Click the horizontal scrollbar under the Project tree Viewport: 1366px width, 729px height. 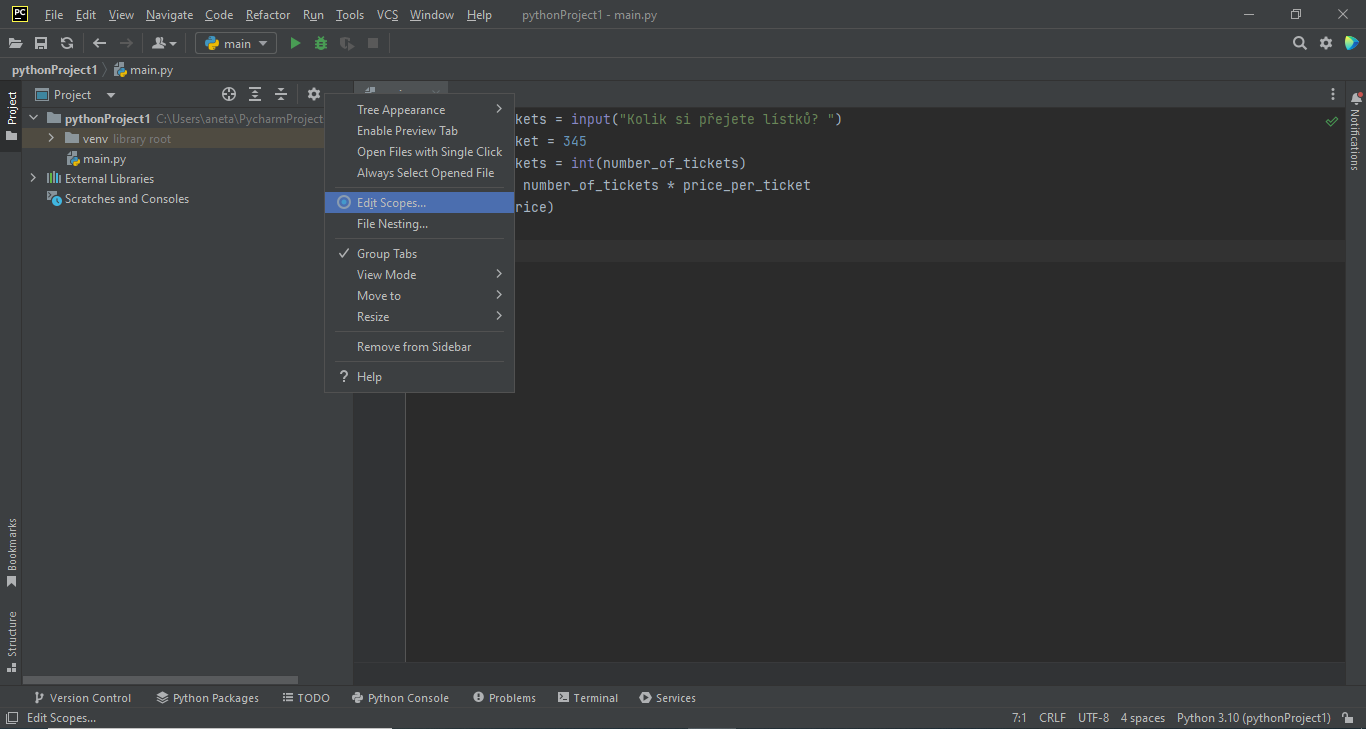click(x=160, y=679)
